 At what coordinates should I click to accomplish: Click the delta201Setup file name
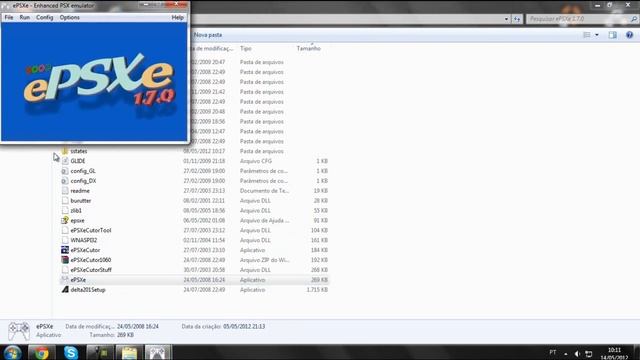tap(88, 290)
